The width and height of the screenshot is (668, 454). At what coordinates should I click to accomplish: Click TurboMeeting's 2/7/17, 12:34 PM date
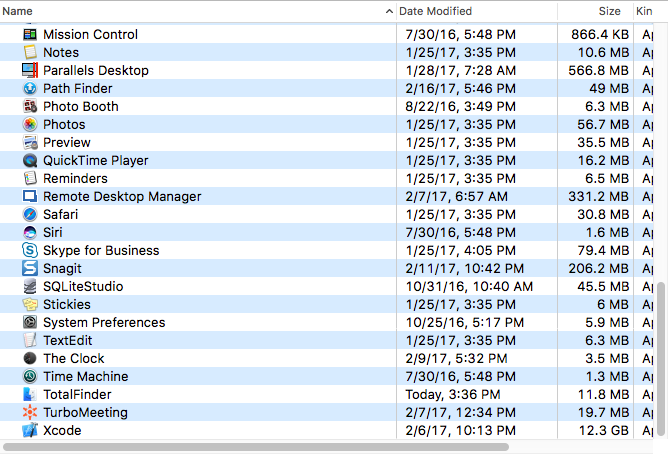pyautogui.click(x=461, y=413)
